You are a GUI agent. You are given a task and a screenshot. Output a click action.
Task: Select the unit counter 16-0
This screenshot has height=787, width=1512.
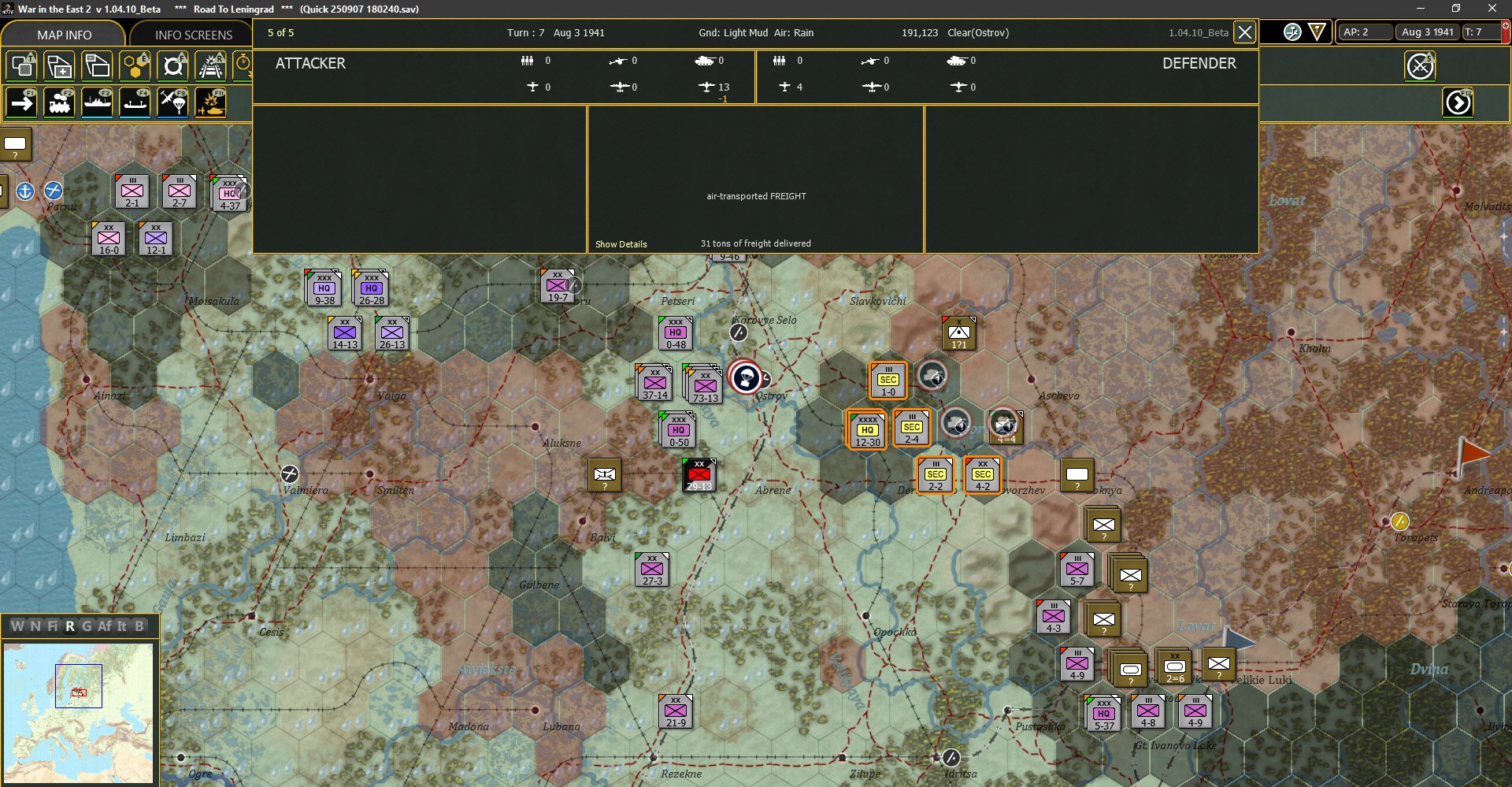click(109, 239)
